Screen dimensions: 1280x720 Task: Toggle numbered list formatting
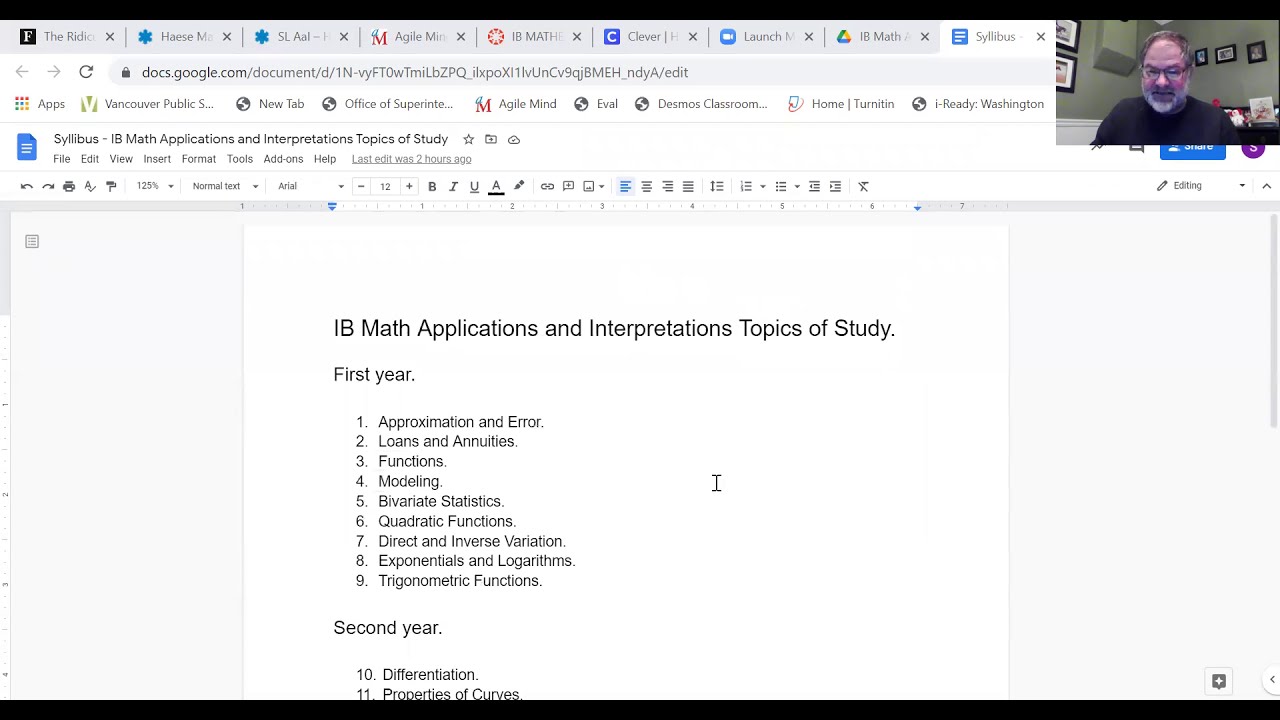(746, 186)
